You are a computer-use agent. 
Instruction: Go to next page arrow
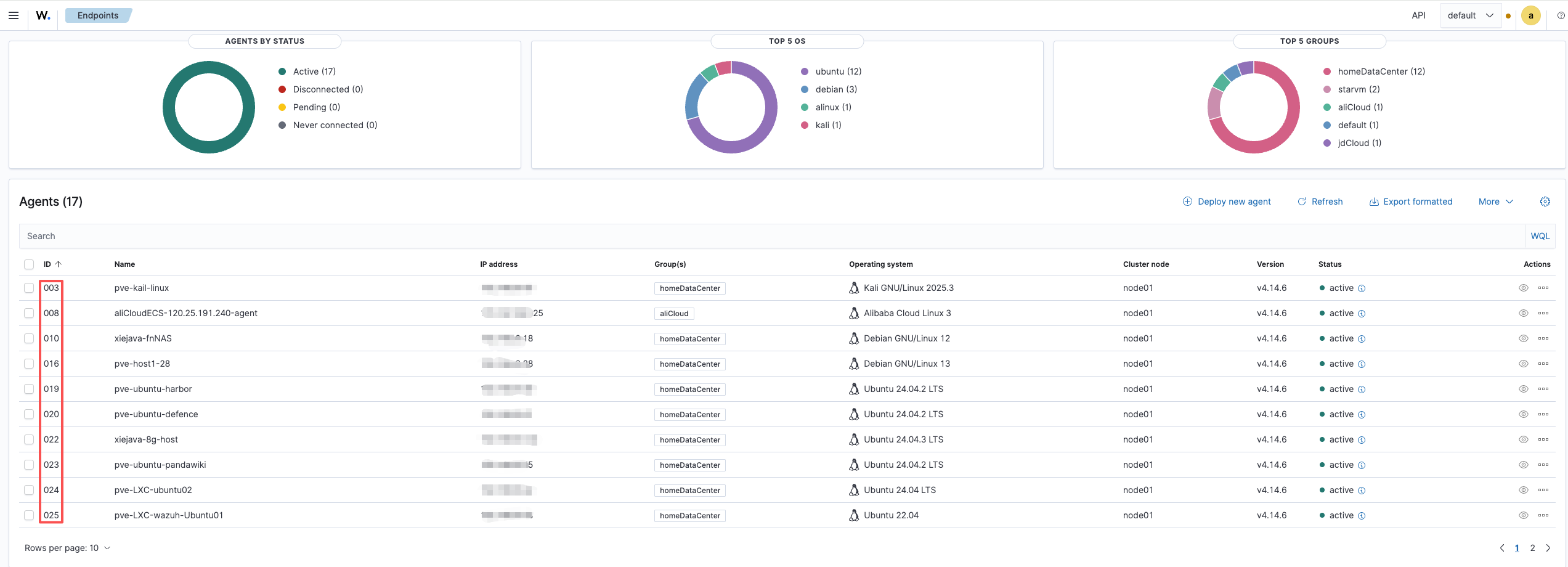[x=1548, y=548]
